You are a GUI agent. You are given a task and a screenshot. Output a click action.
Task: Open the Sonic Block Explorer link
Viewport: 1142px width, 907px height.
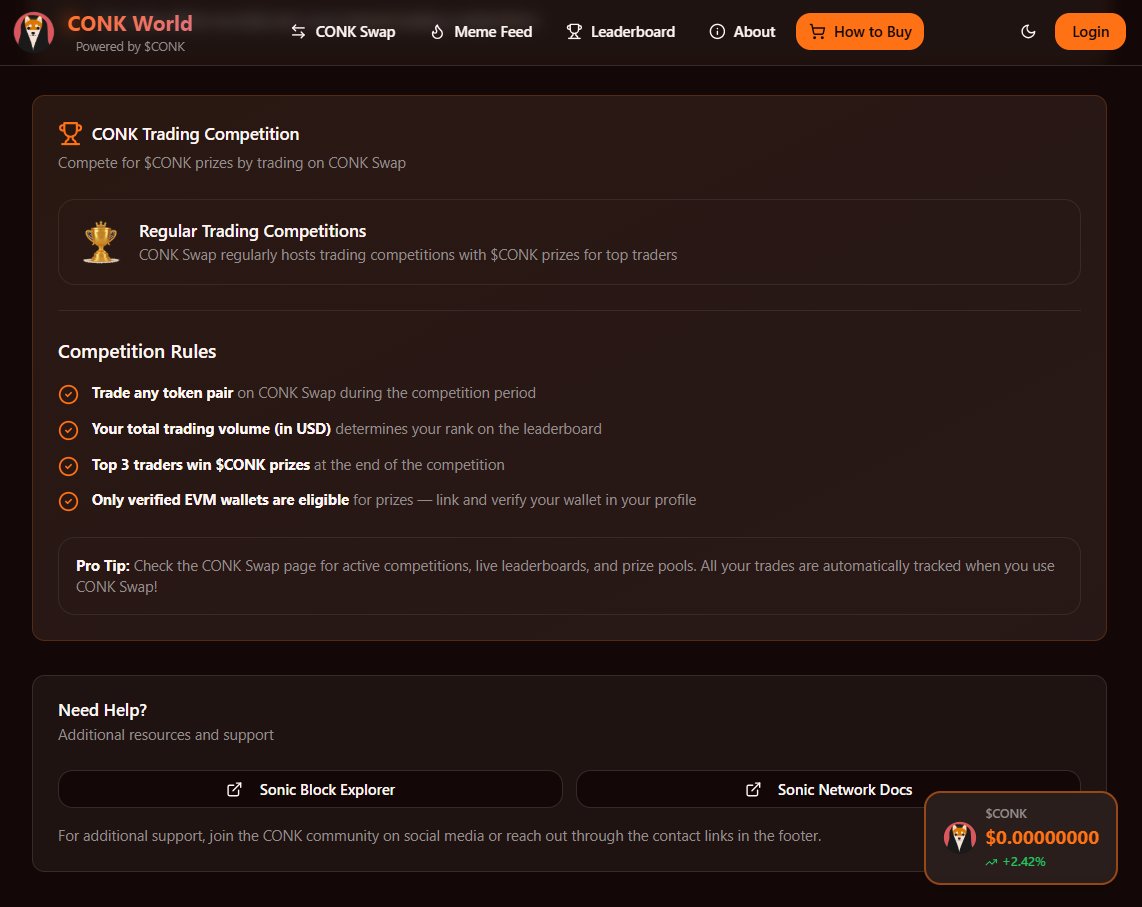310,789
